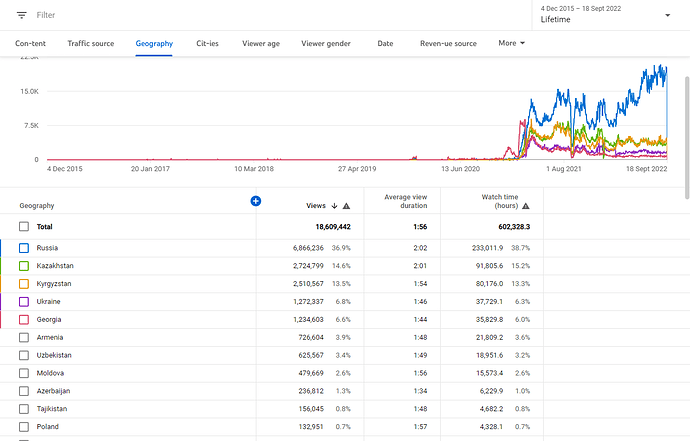
Task: Switch to the Traffic source tab
Action: 91,44
